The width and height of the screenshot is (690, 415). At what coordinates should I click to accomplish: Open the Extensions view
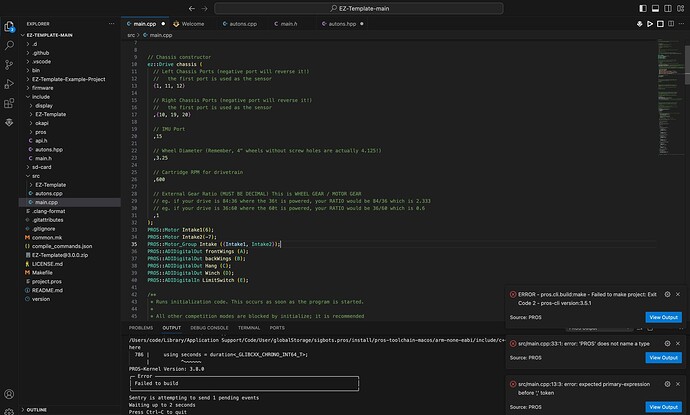point(9,103)
